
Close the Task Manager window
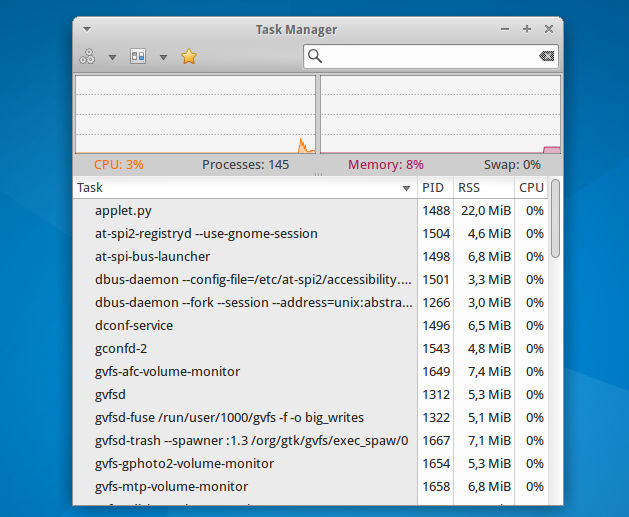(547, 29)
